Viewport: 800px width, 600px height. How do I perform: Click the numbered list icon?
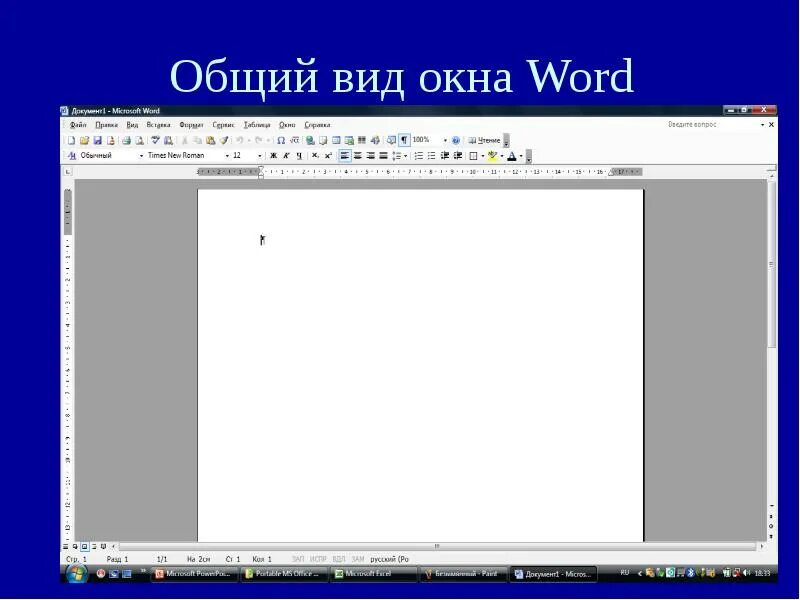pos(418,156)
